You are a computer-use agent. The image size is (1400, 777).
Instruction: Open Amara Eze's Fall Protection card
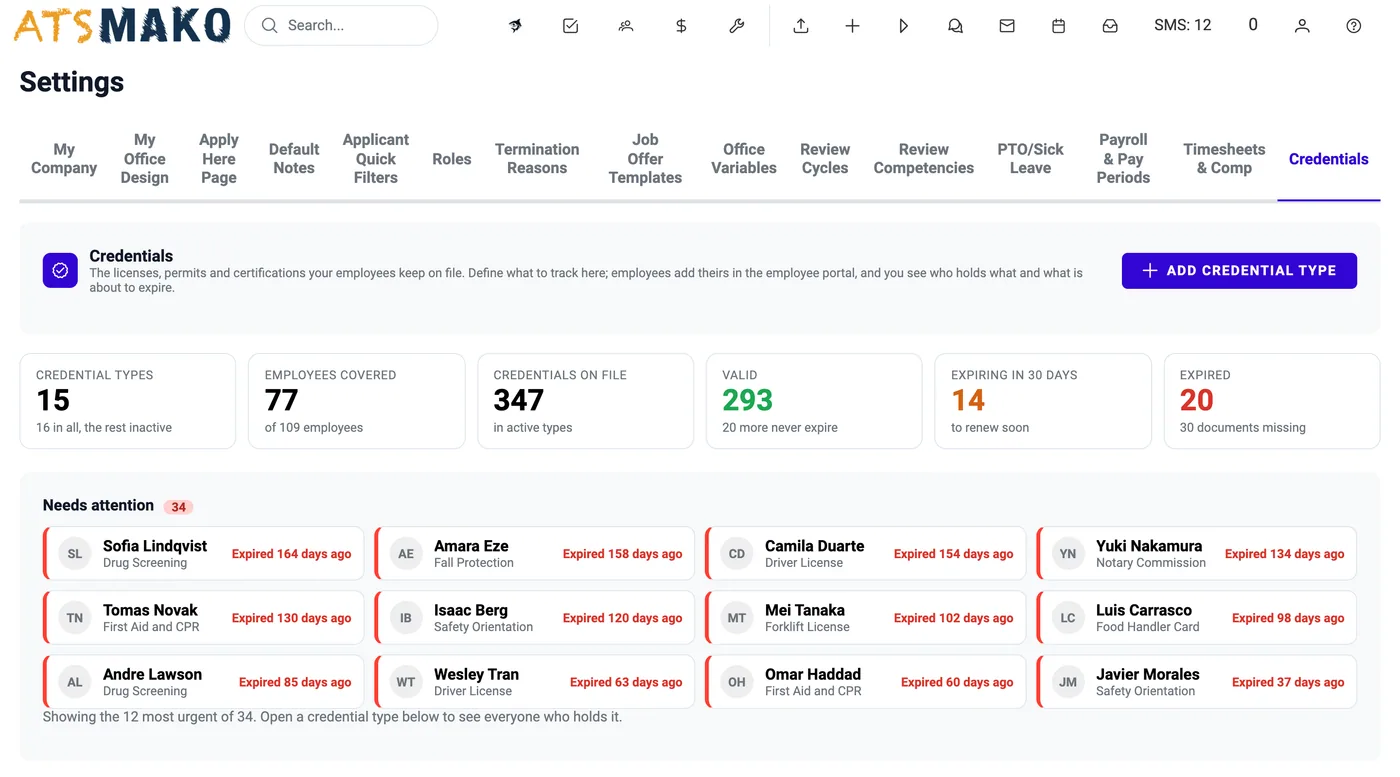pyautogui.click(x=535, y=554)
